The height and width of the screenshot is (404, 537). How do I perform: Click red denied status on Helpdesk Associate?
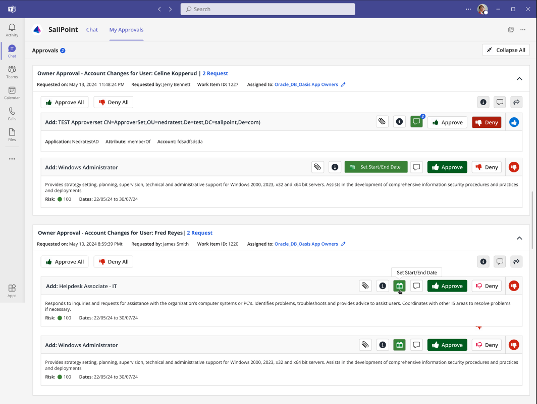tap(514, 286)
